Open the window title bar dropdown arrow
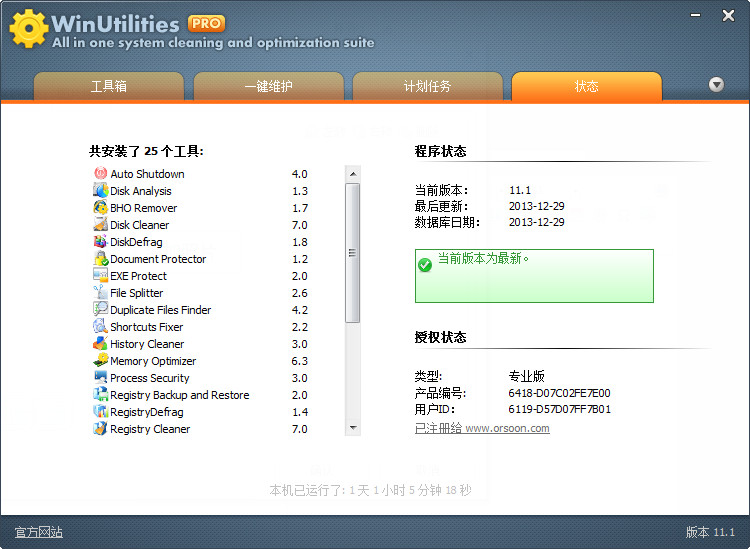750x549 pixels. click(x=692, y=15)
